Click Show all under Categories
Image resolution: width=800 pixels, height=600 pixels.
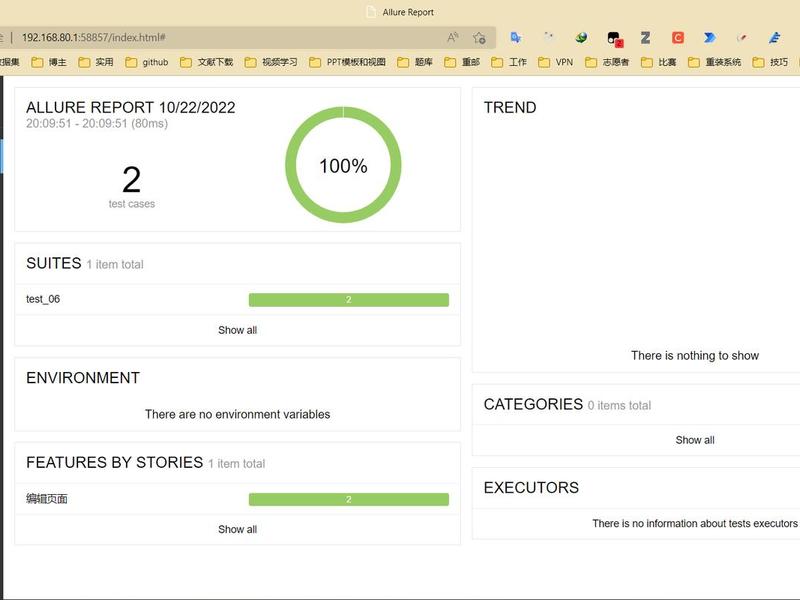coord(695,440)
